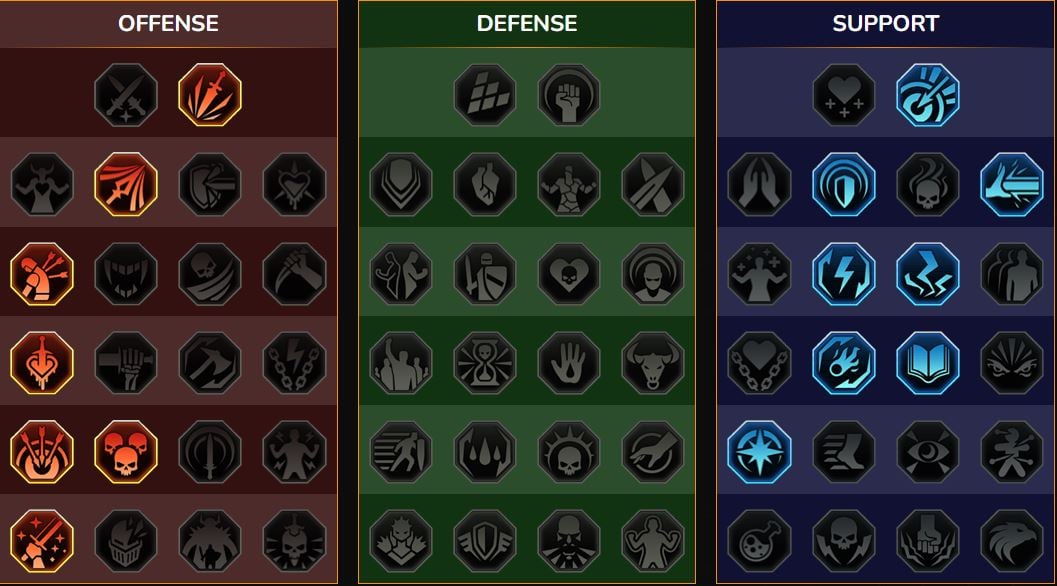Select the eye mastery in Support tree
Image resolution: width=1057 pixels, height=586 pixels.
click(x=928, y=452)
